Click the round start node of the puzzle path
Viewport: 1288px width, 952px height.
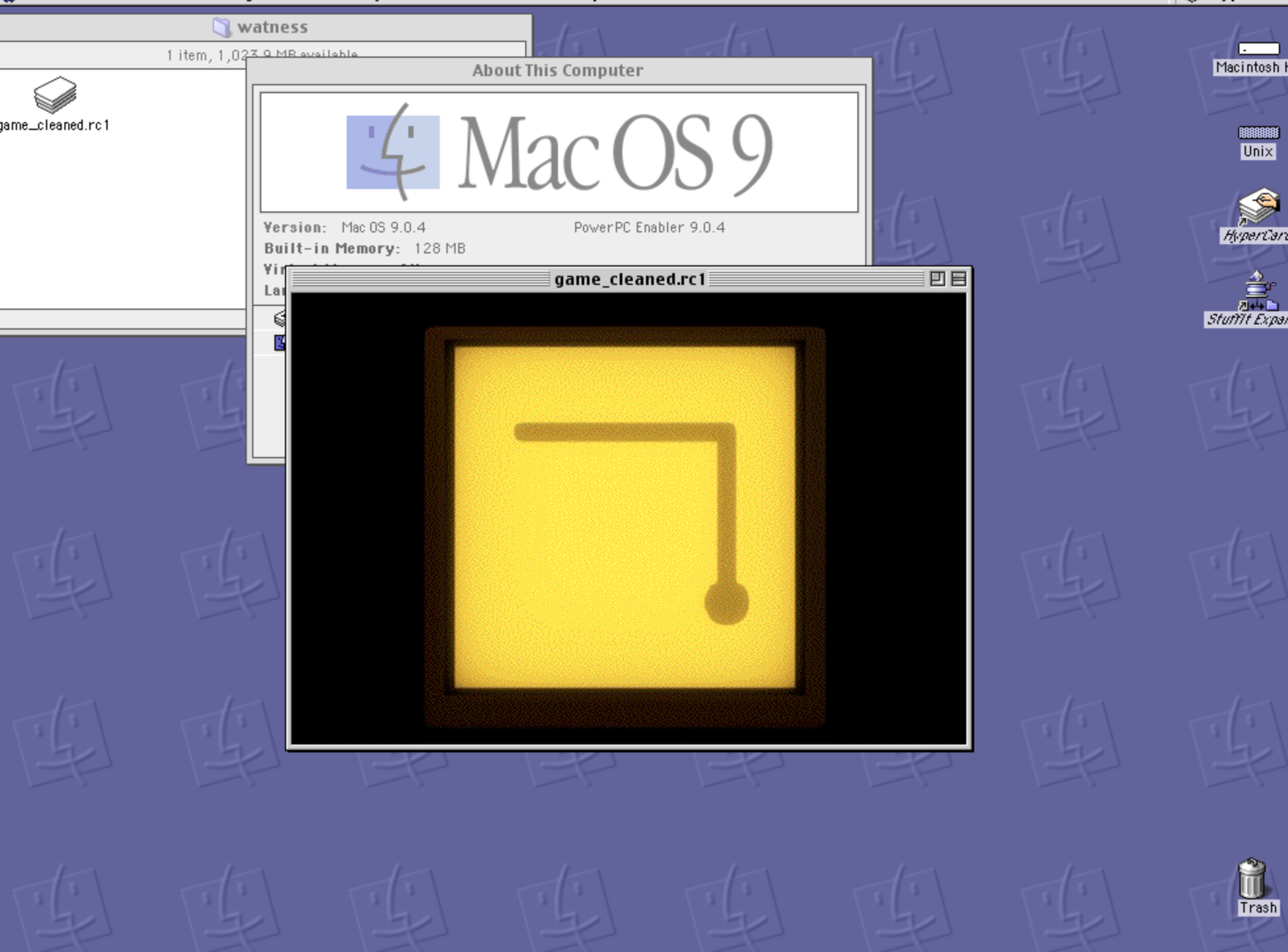[x=726, y=603]
